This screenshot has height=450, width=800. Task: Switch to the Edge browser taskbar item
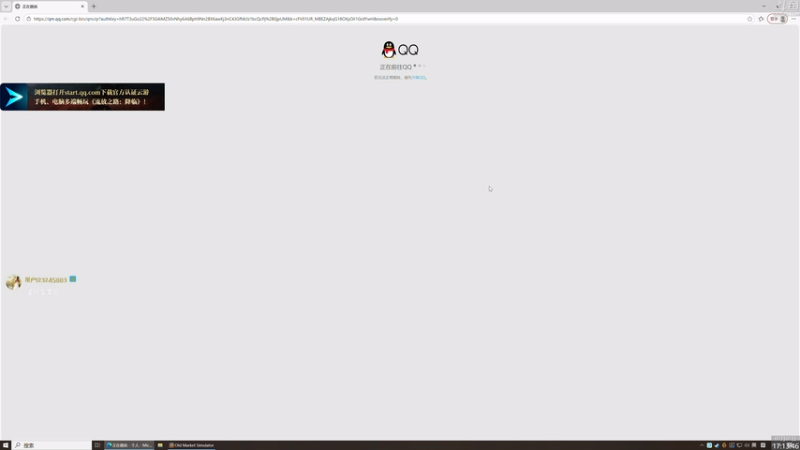pyautogui.click(x=129, y=445)
